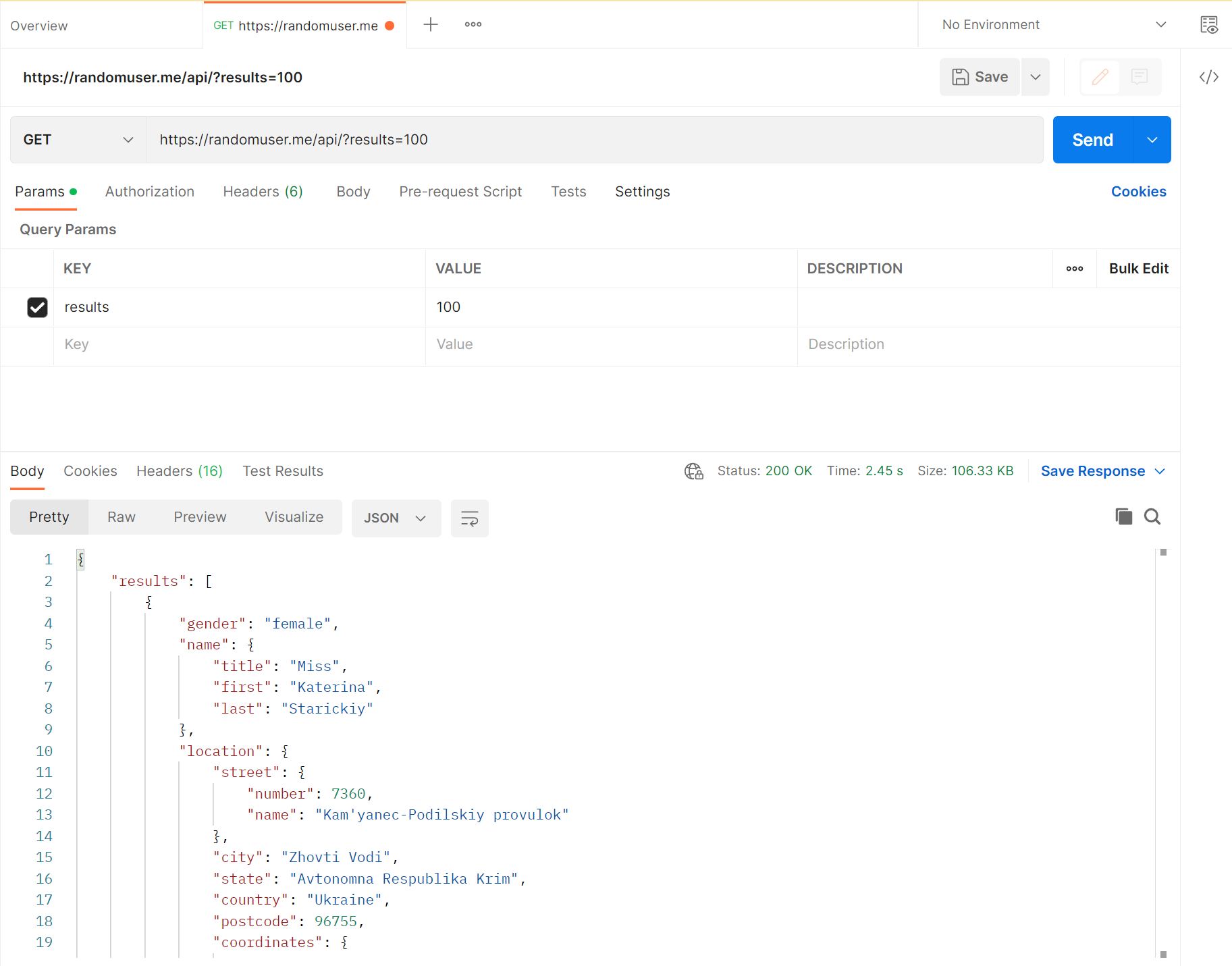Open the JSON format dropdown
Viewport: 1232px width, 966px height.
[396, 518]
